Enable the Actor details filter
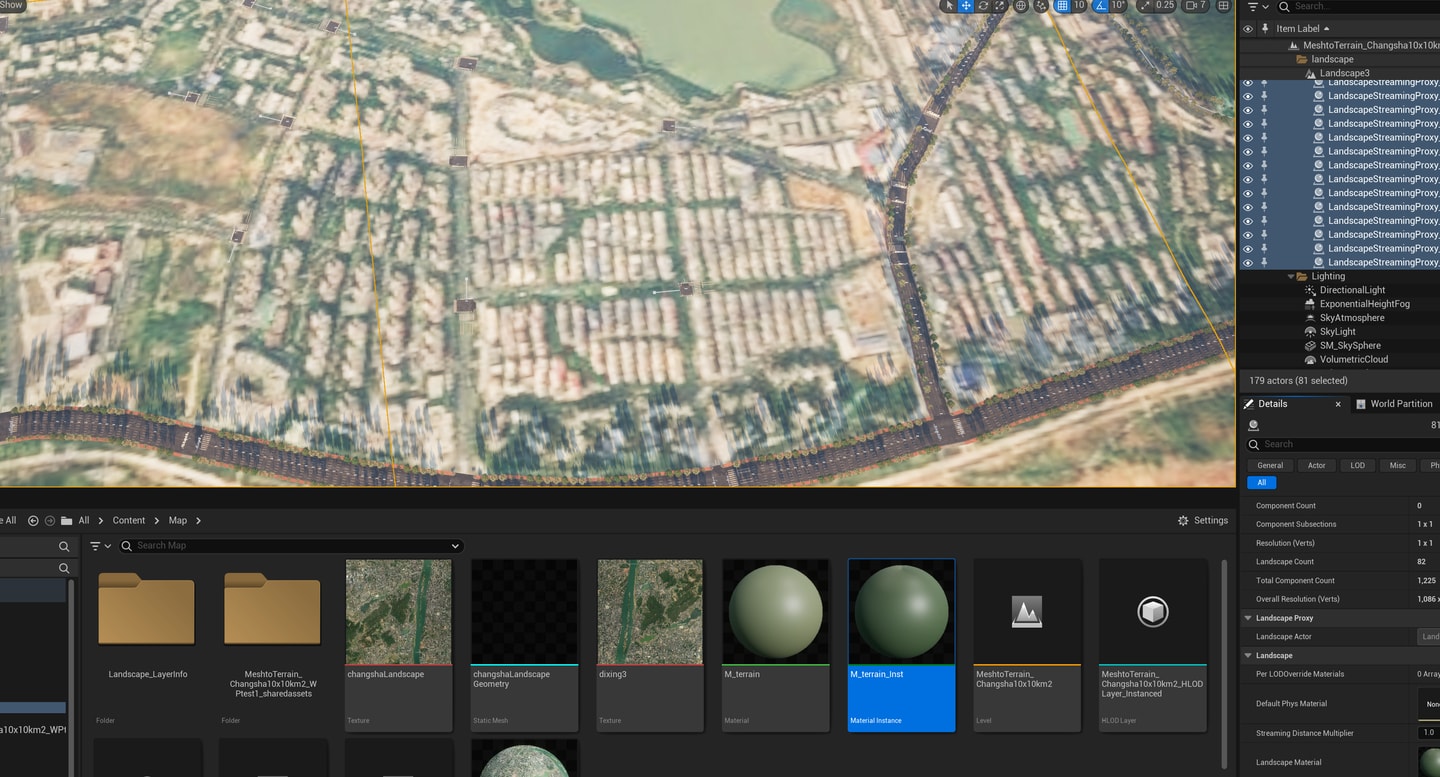Image resolution: width=1440 pixels, height=777 pixels. coord(1316,465)
